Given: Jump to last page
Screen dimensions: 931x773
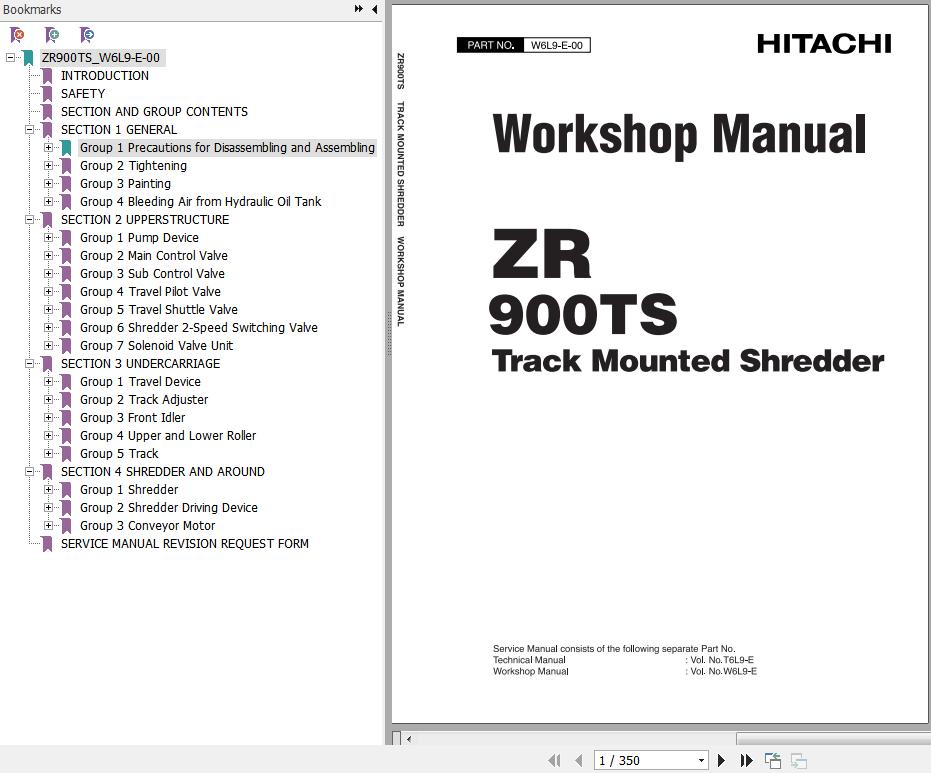Looking at the screenshot, I should tap(746, 761).
